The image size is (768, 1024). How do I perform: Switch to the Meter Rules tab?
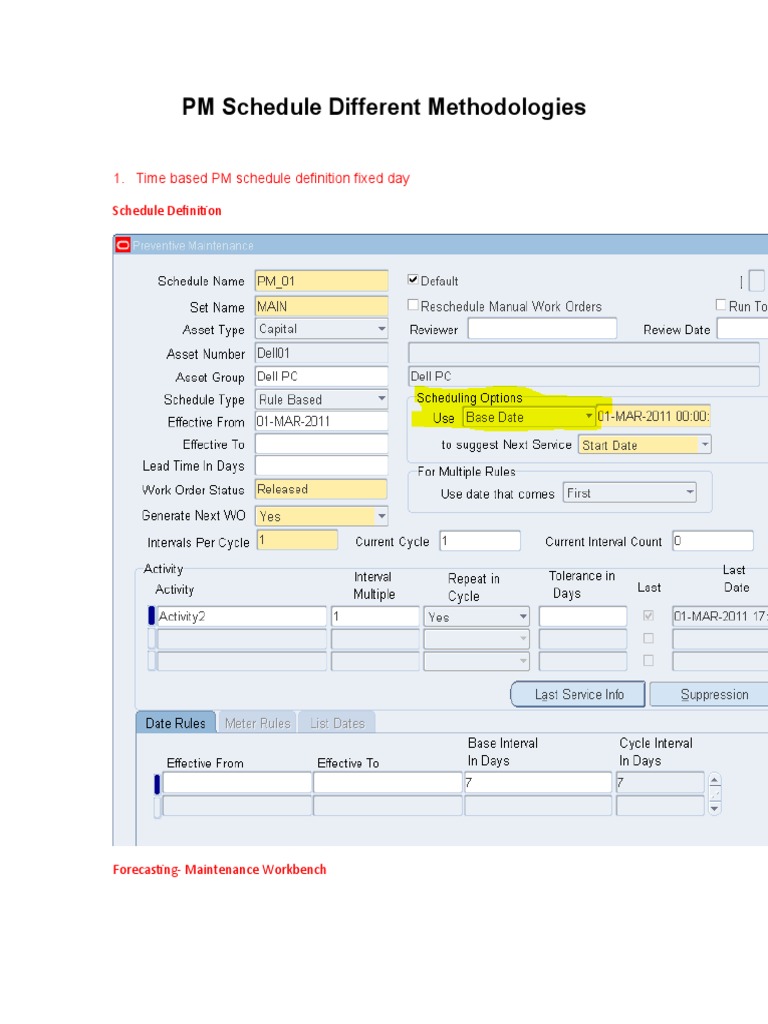[x=257, y=723]
